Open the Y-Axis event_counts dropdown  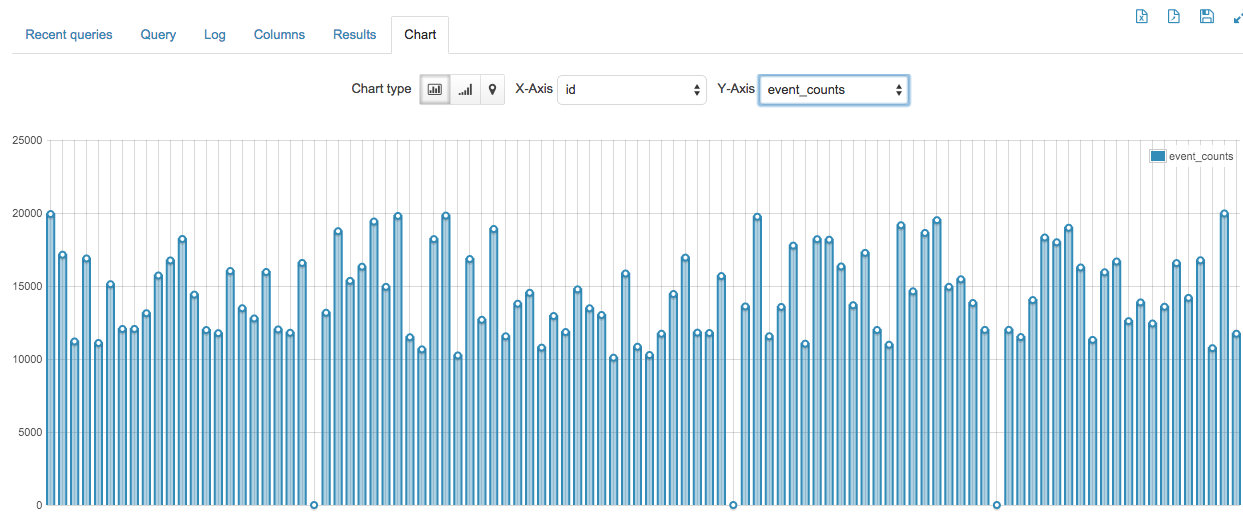coord(834,89)
